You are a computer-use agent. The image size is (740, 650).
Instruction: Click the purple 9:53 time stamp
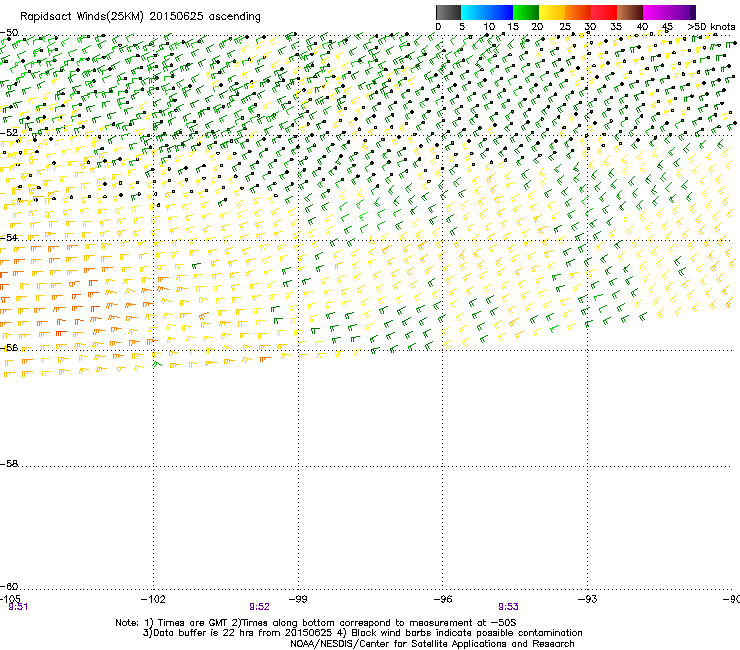[x=508, y=607]
